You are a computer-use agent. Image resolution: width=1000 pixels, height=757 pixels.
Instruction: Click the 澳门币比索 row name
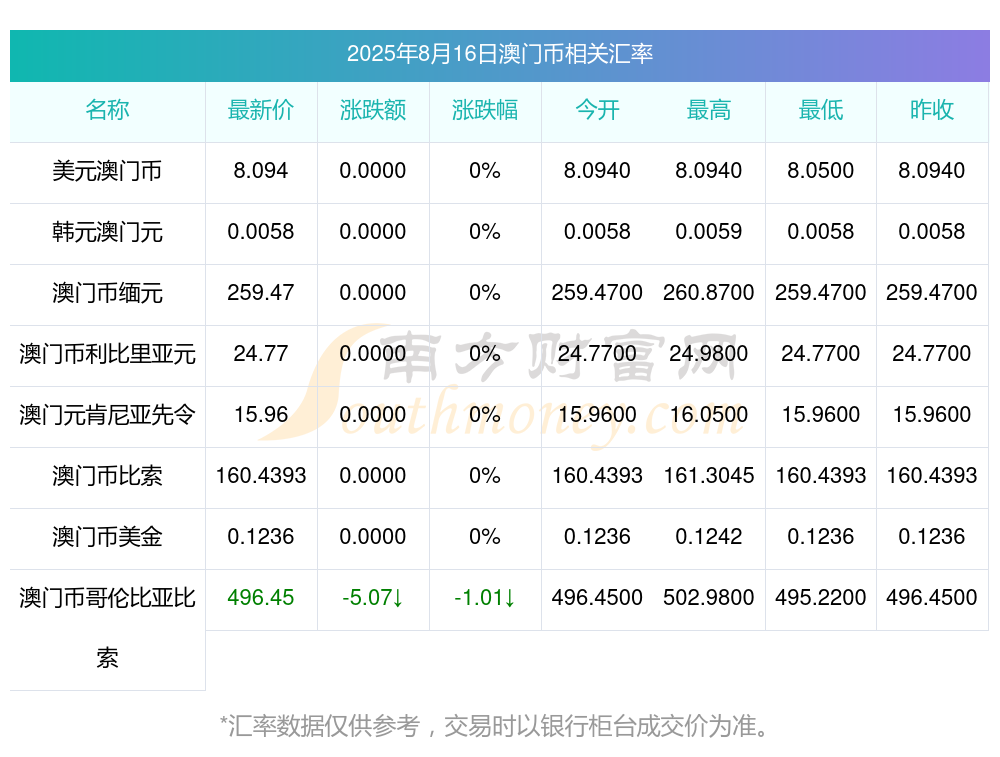coord(107,476)
